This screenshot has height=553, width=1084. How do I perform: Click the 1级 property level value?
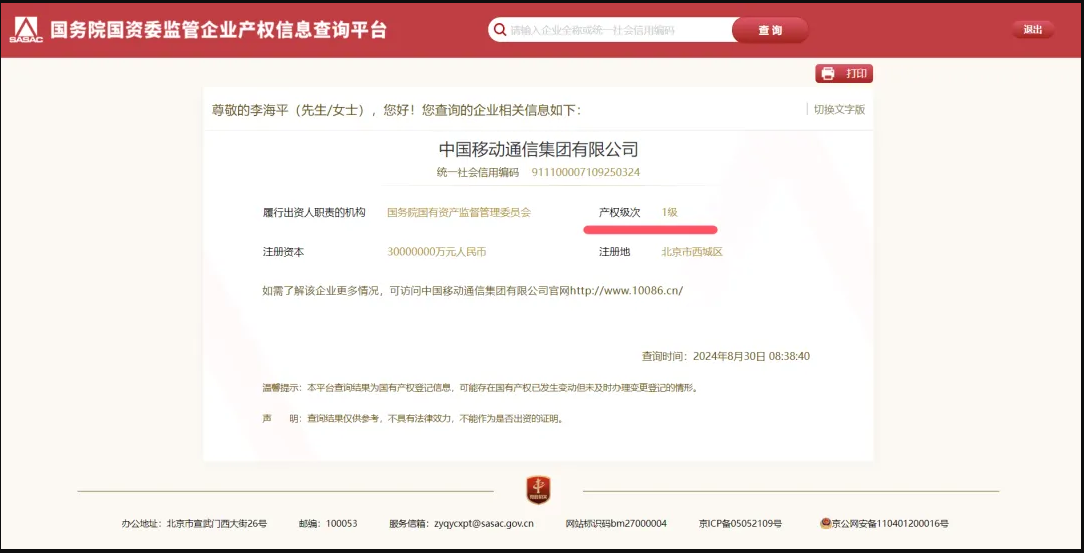point(669,212)
